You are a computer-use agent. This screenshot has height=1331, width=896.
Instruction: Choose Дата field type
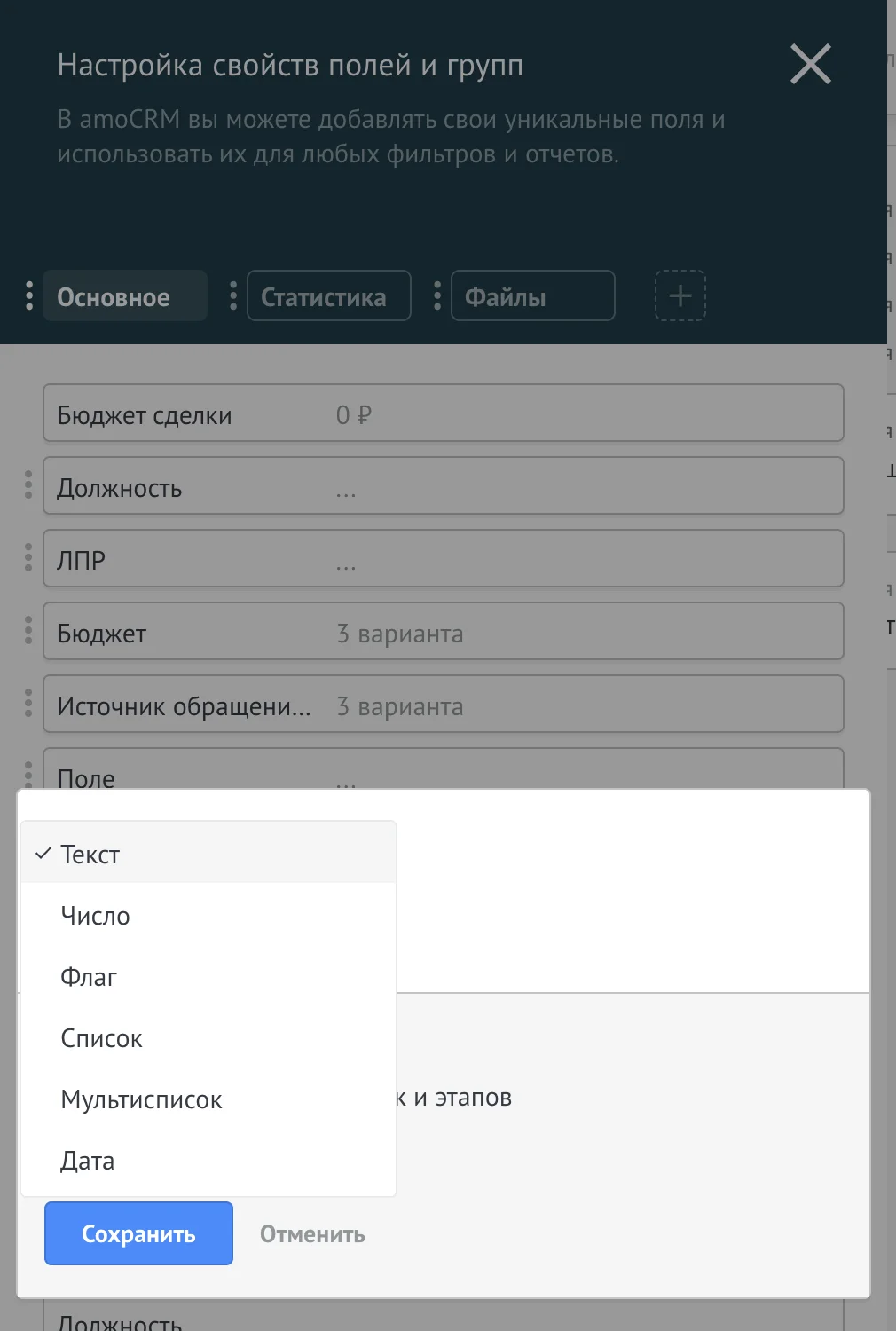pos(208,1161)
